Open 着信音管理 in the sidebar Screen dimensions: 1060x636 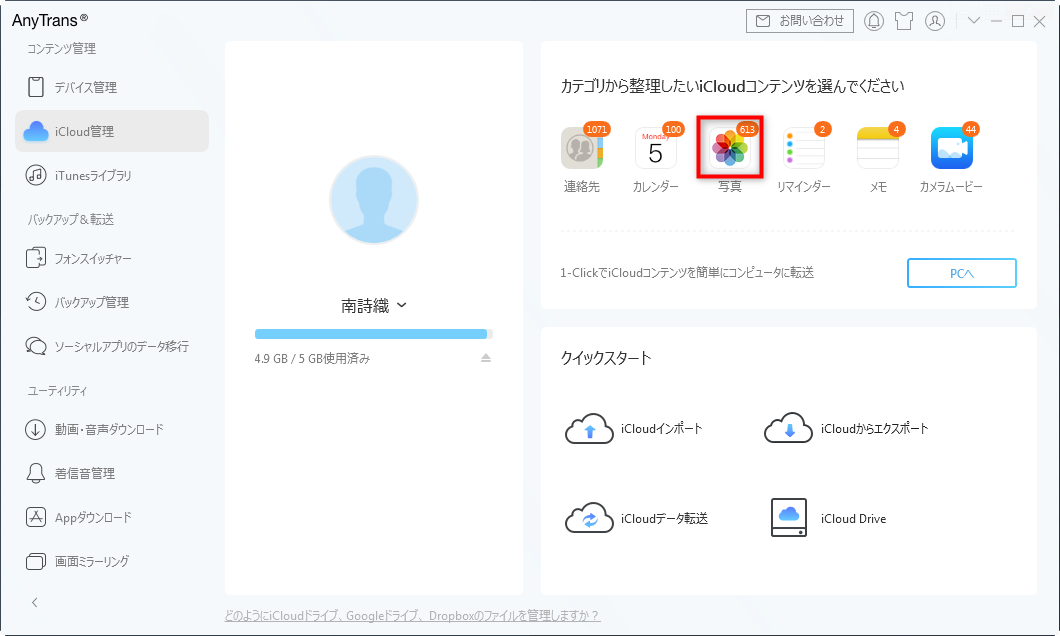point(112,473)
